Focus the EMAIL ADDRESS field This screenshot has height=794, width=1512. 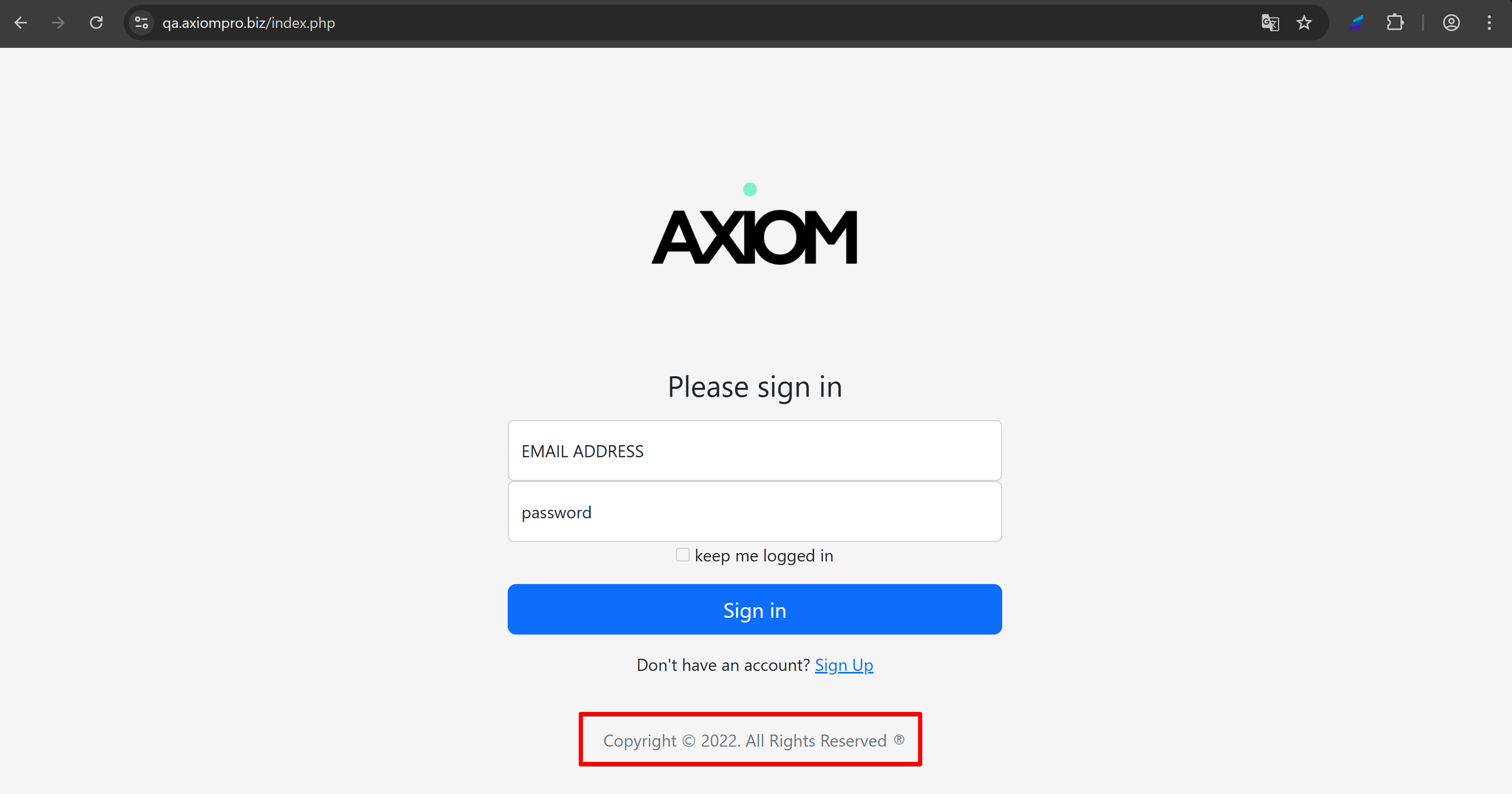click(x=754, y=451)
